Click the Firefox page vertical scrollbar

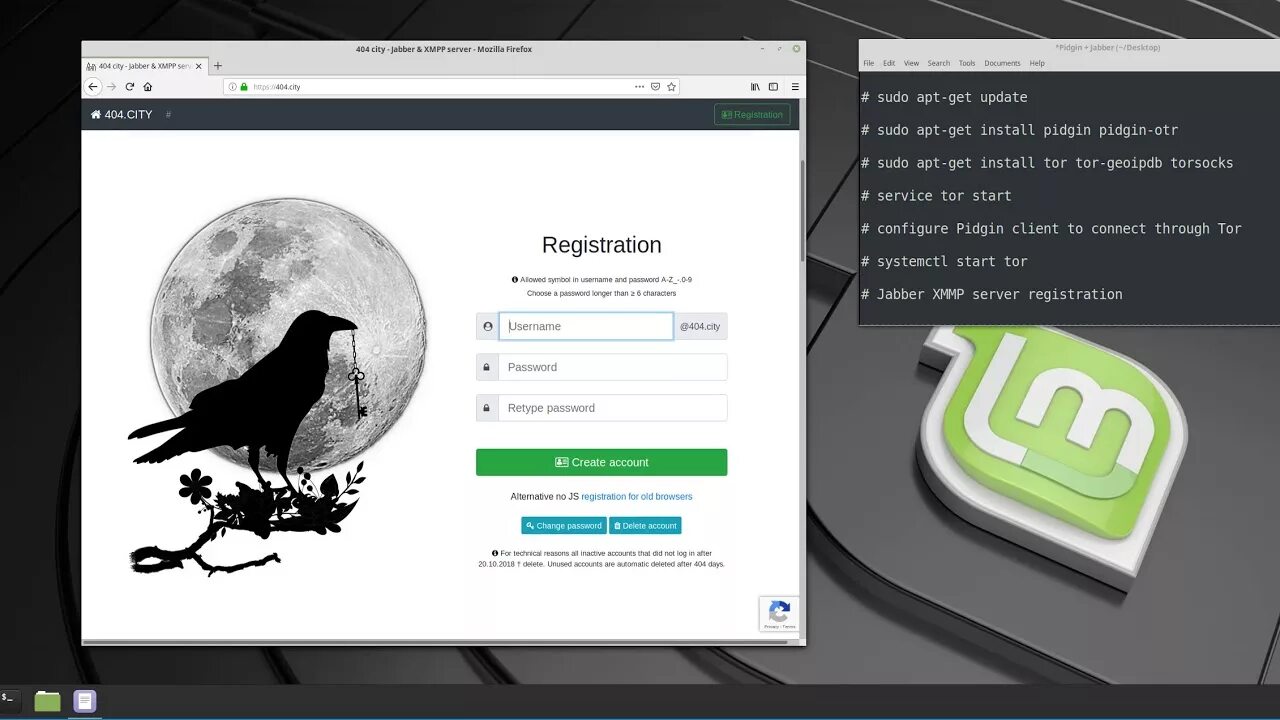802,210
